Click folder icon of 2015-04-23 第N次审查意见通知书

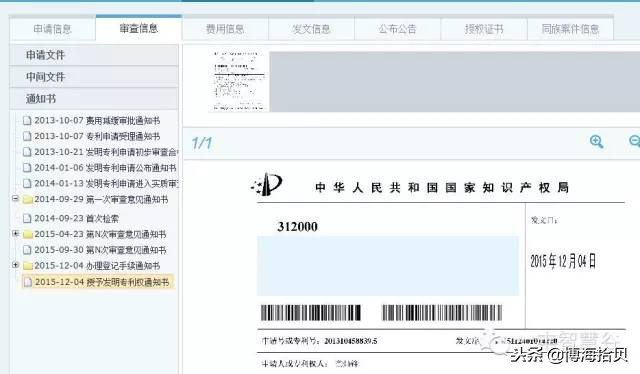(x=27, y=234)
